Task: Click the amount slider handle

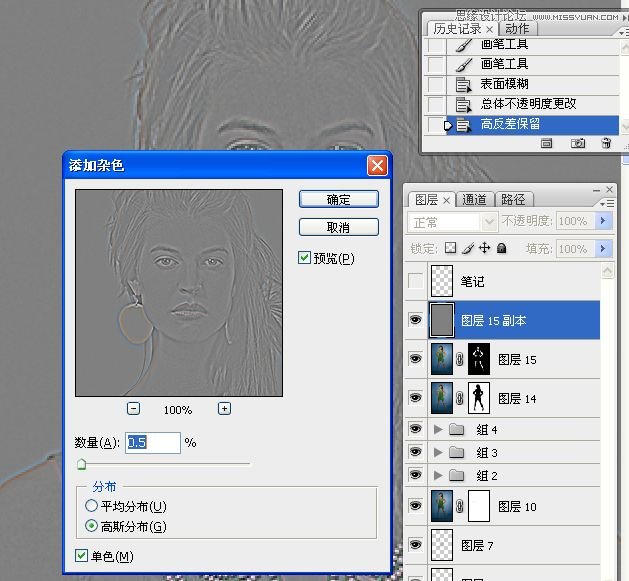Action: point(81,464)
